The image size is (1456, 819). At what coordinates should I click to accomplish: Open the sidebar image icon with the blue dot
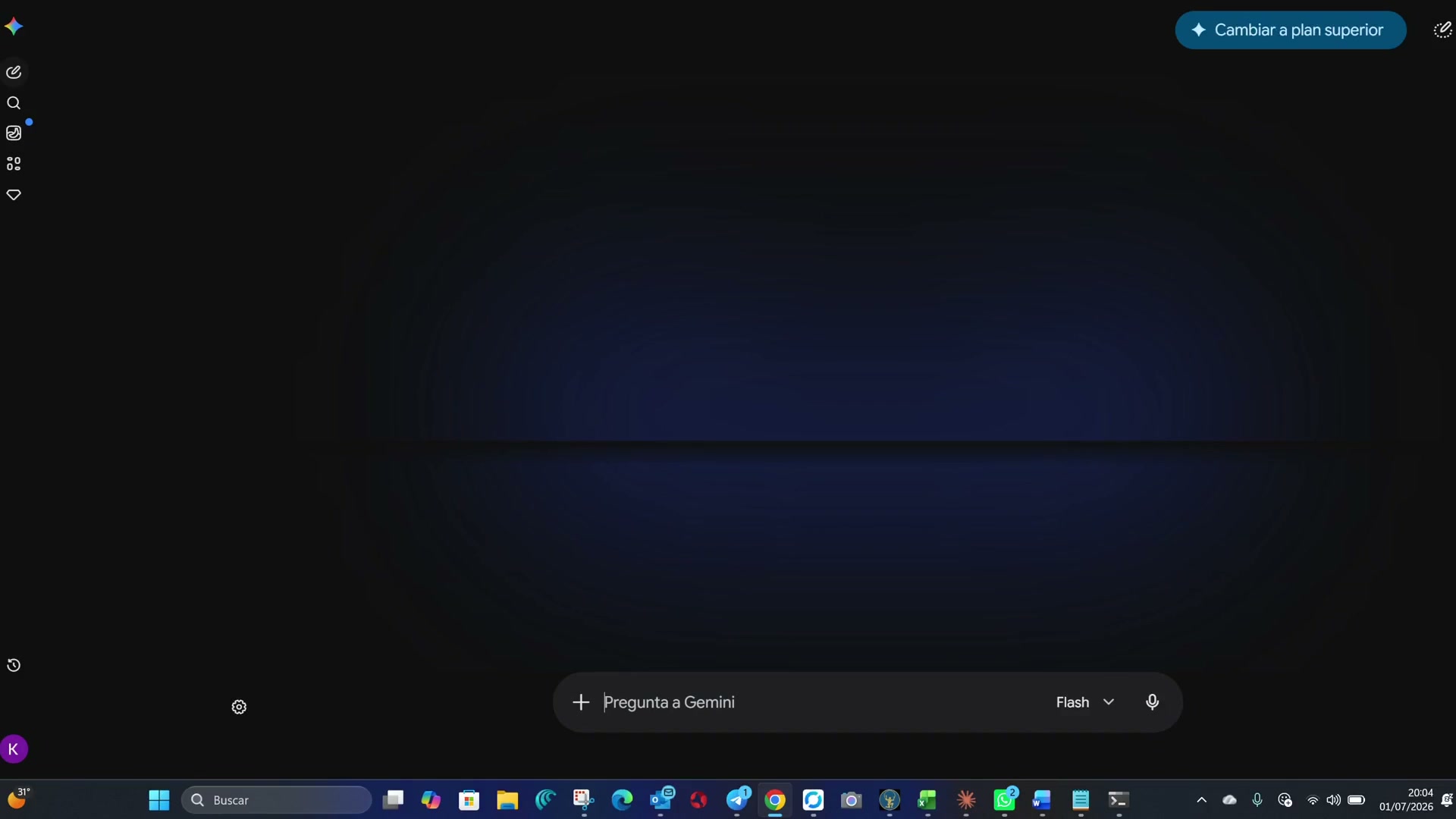pos(14,133)
